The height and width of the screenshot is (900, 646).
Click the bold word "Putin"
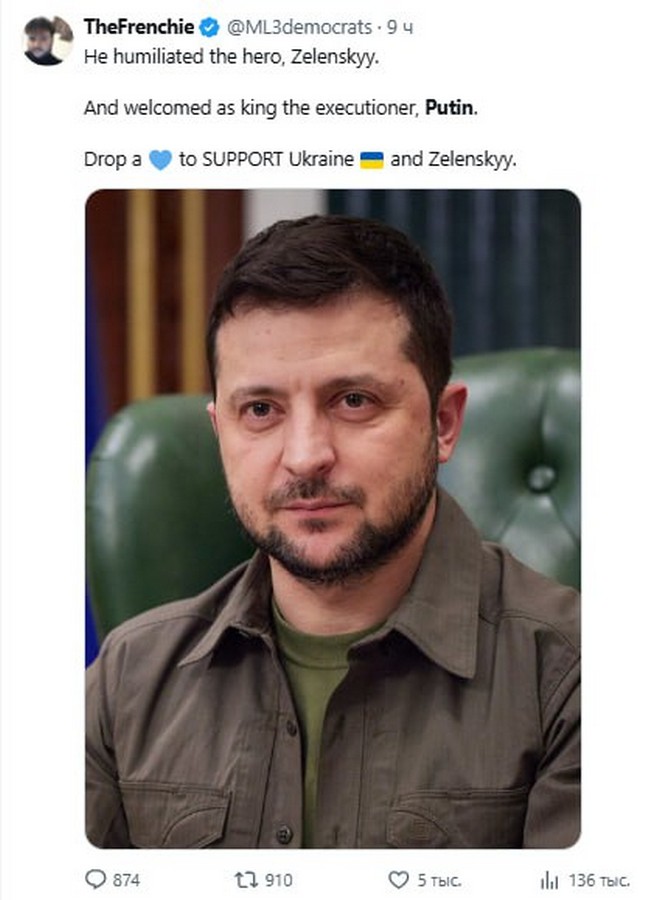pos(450,107)
